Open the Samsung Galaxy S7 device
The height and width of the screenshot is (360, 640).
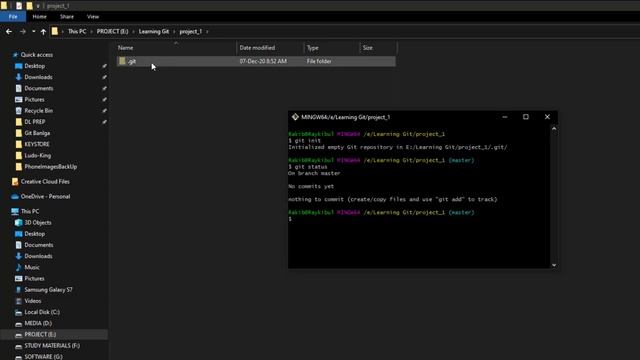pos(48,290)
